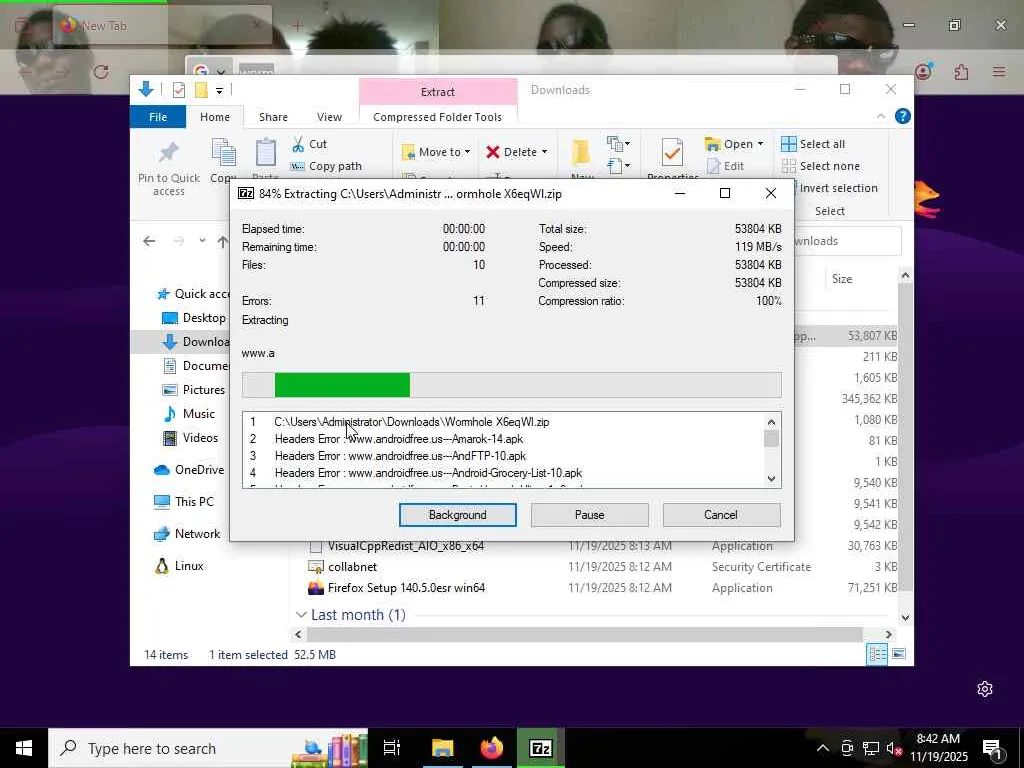
Task: Sort by the Size column header
Action: tap(842, 279)
